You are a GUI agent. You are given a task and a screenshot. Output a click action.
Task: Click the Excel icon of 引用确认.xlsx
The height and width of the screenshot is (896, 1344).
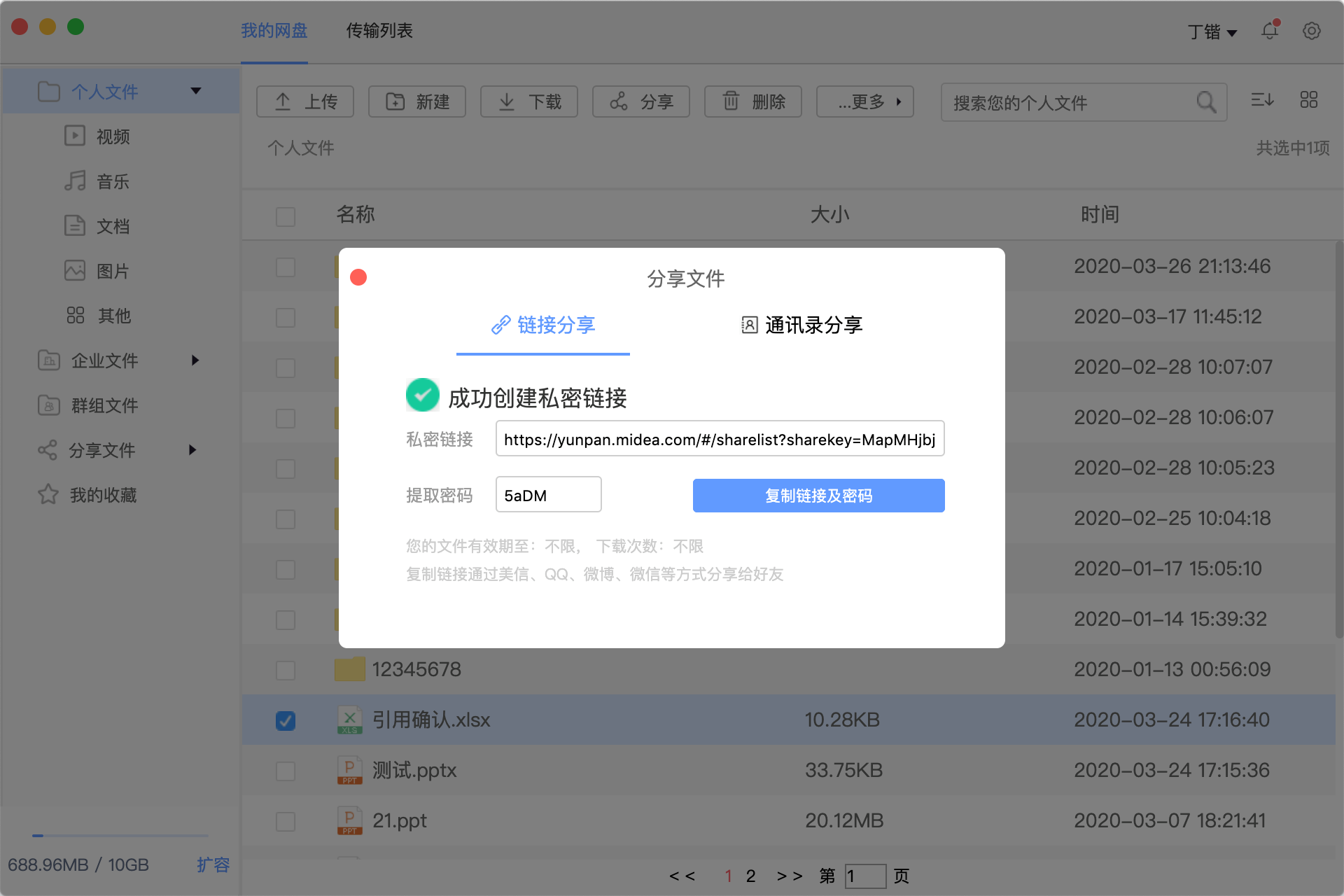(350, 720)
